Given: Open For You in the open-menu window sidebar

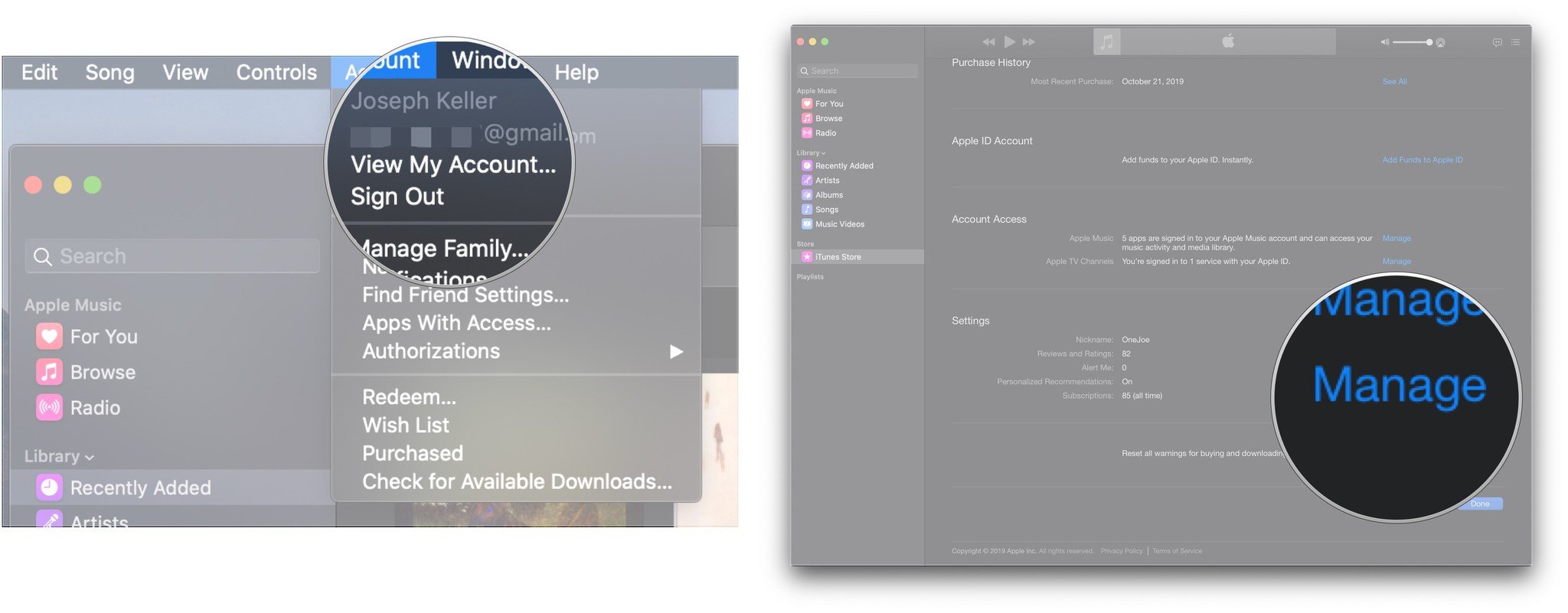Looking at the screenshot, I should pos(87,337).
